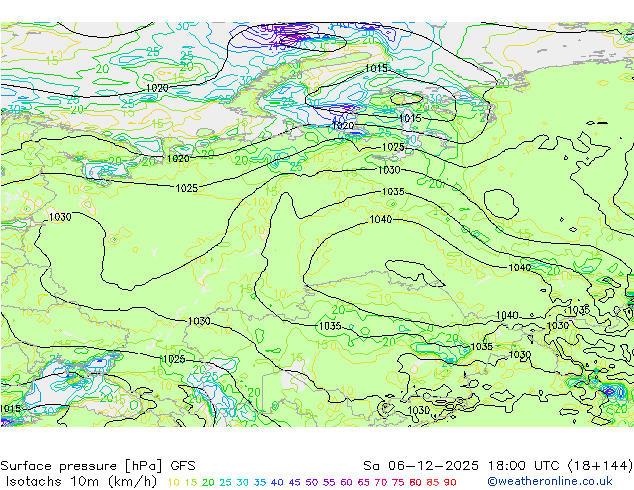This screenshot has height=490, width=634.
Task: Click the purple 50 value in the isotach legend
Action: click(x=312, y=482)
